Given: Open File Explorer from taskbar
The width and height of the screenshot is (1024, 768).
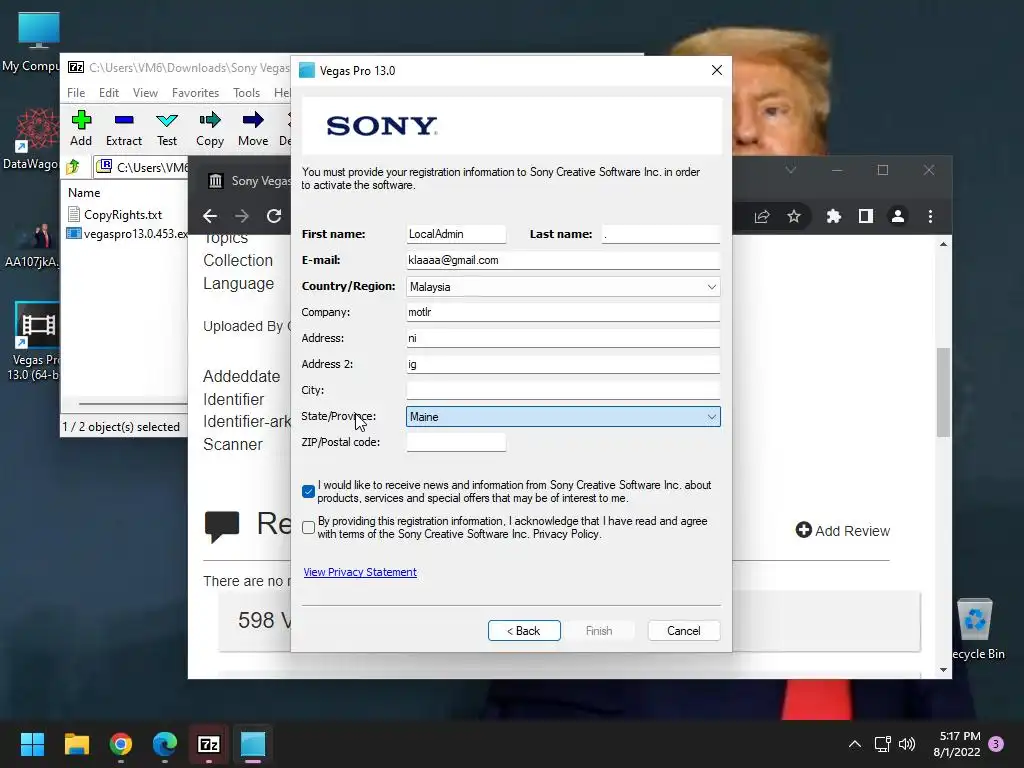Looking at the screenshot, I should click(x=76, y=744).
